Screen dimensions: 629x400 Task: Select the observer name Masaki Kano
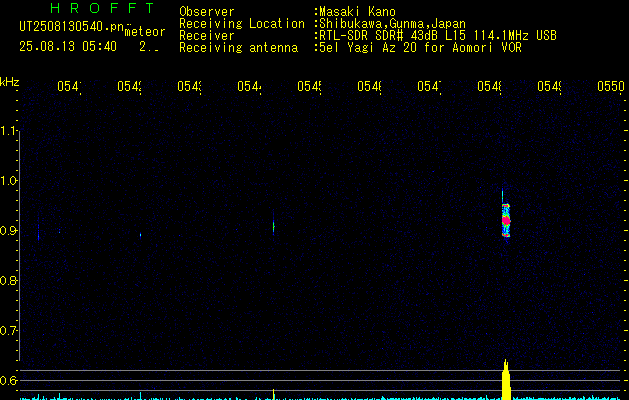point(357,12)
